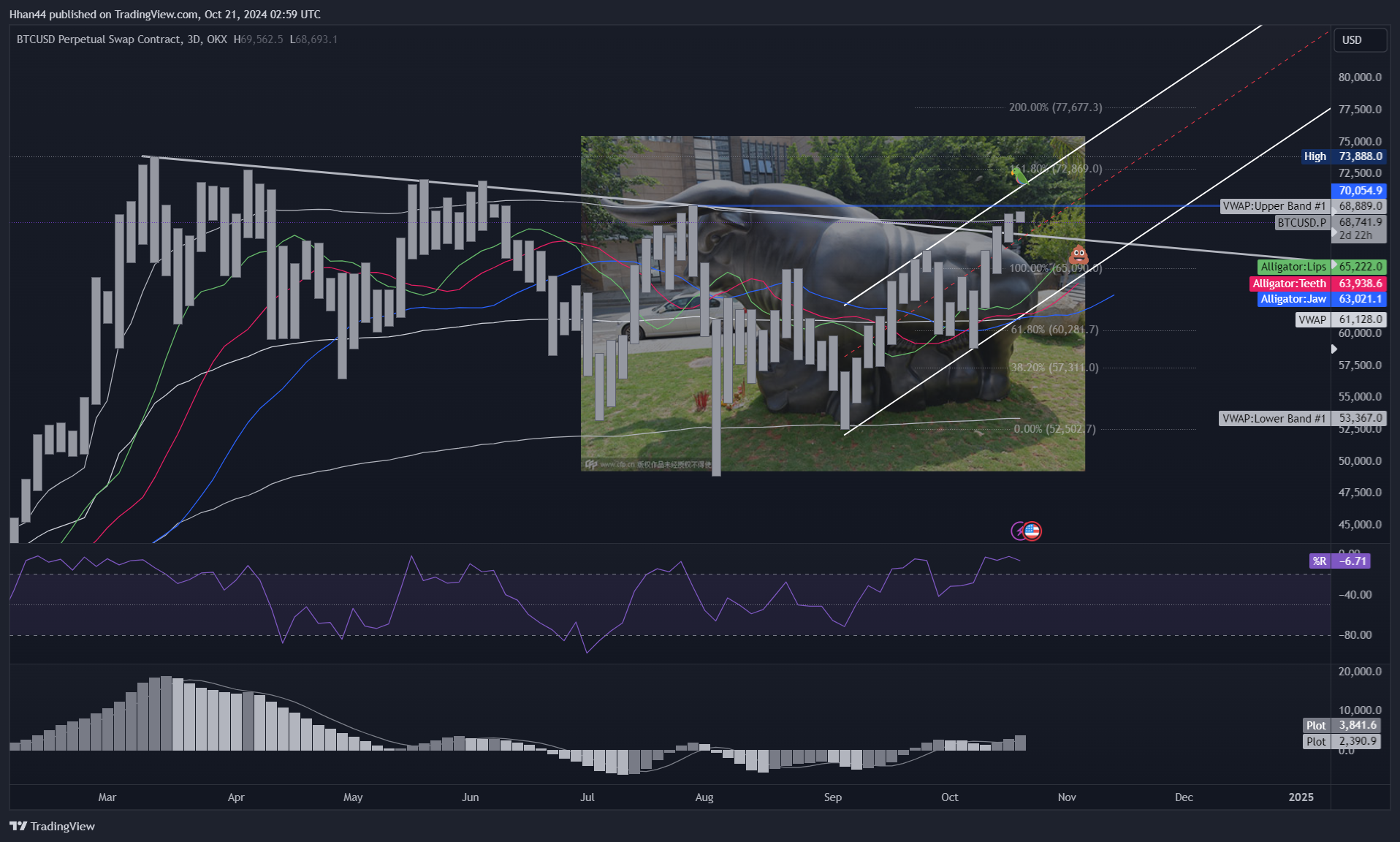The width and height of the screenshot is (1400, 842).
Task: Click the purple lightning event marker icon
Action: coord(1018,531)
